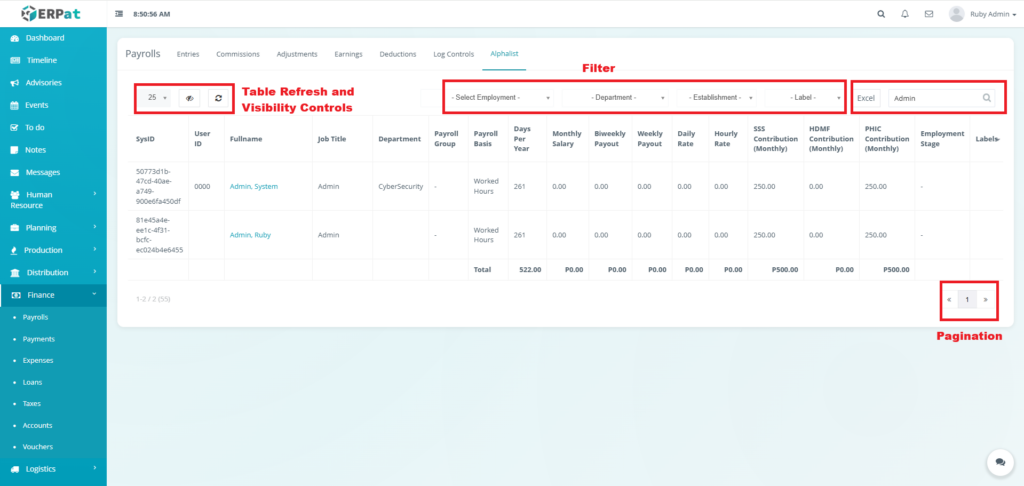Open Dashboard from the sidebar
1024x486 pixels.
44,38
